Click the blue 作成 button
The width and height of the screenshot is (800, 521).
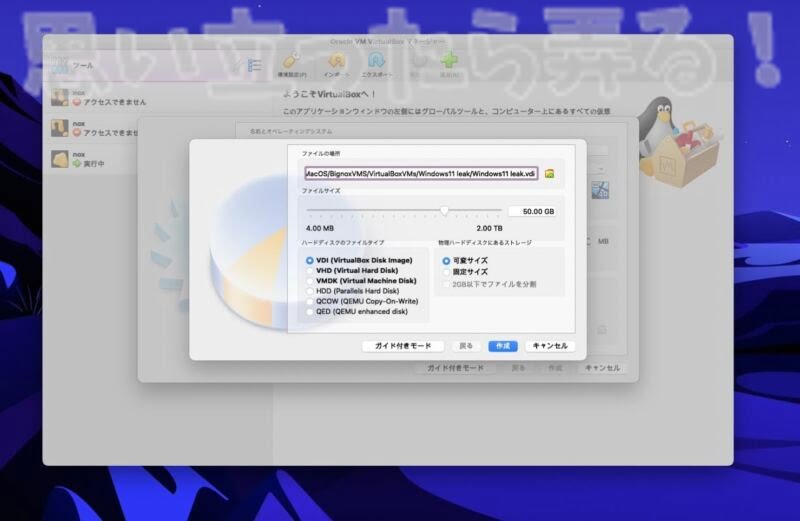click(x=503, y=346)
